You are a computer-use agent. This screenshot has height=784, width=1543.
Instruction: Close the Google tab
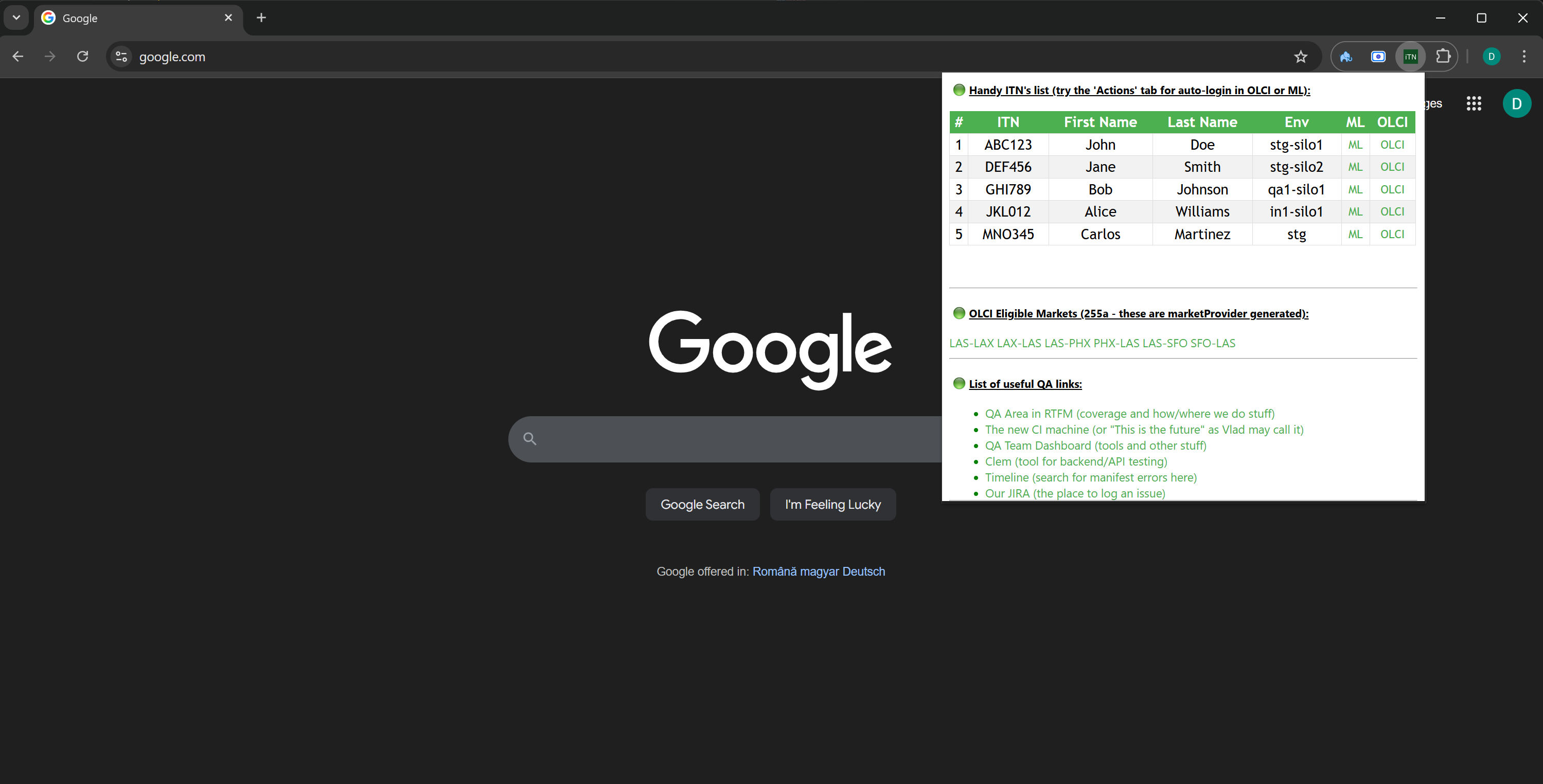[228, 18]
